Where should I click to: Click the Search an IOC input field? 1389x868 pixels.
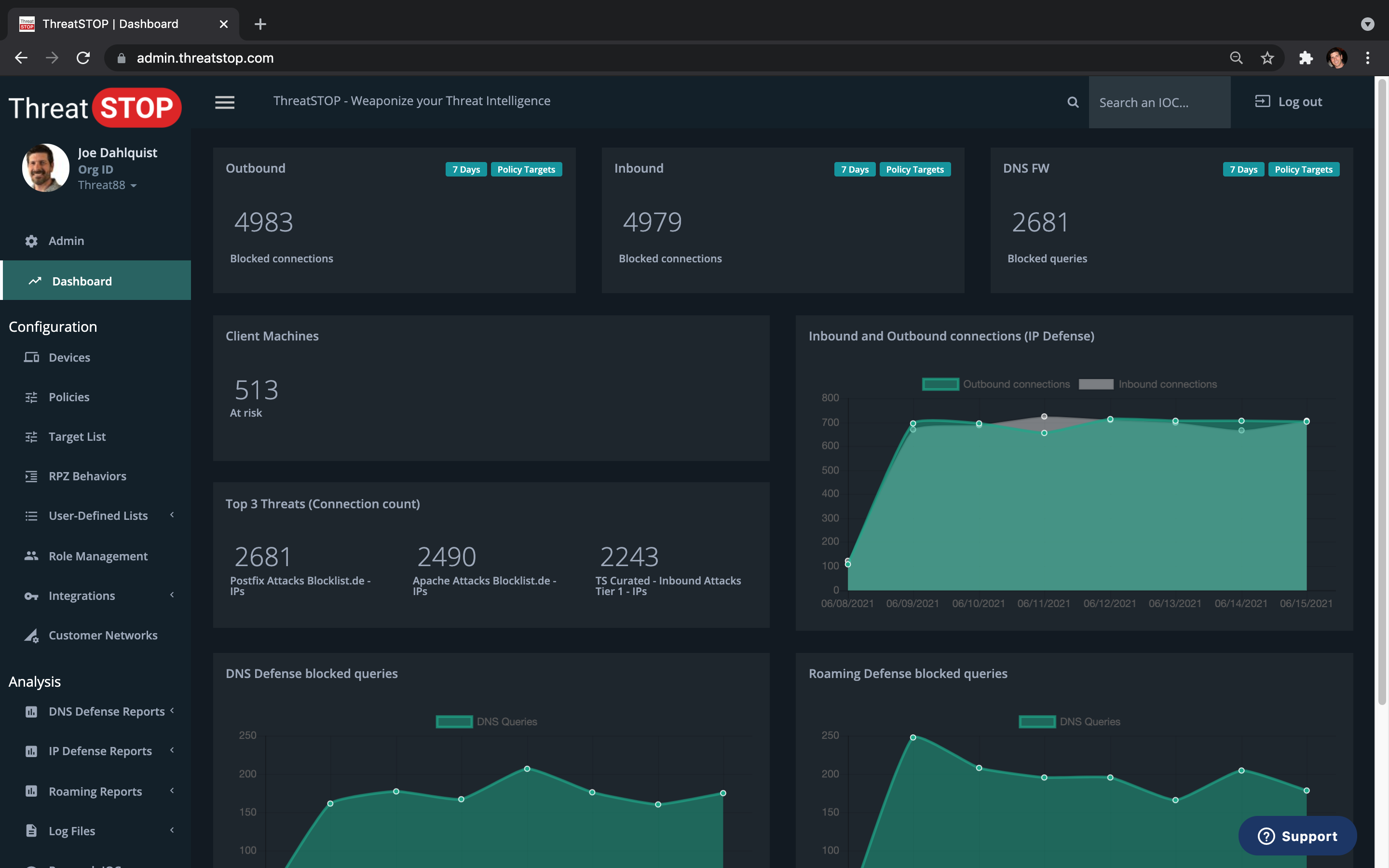pyautogui.click(x=1158, y=102)
